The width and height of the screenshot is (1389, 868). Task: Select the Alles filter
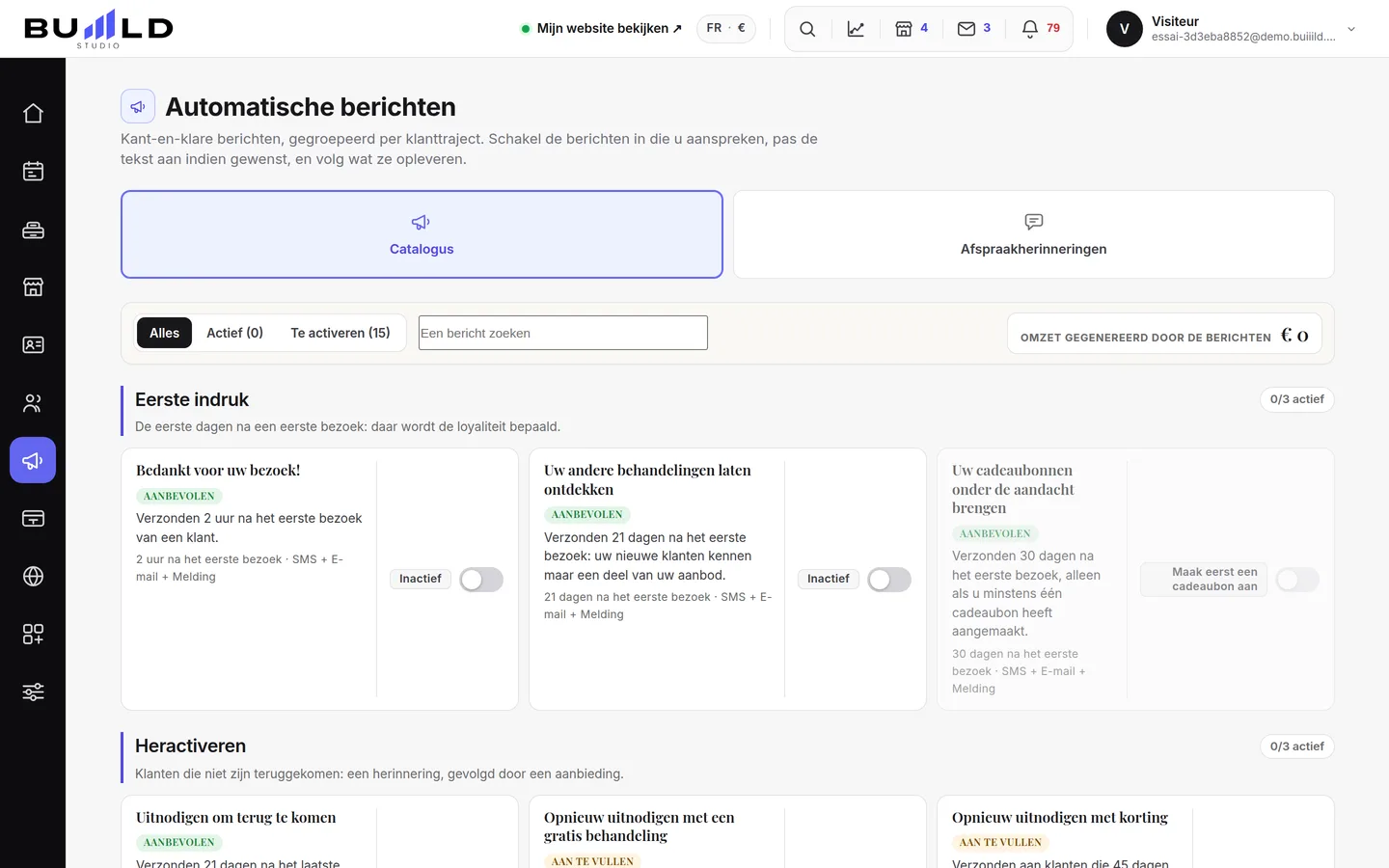(x=164, y=333)
